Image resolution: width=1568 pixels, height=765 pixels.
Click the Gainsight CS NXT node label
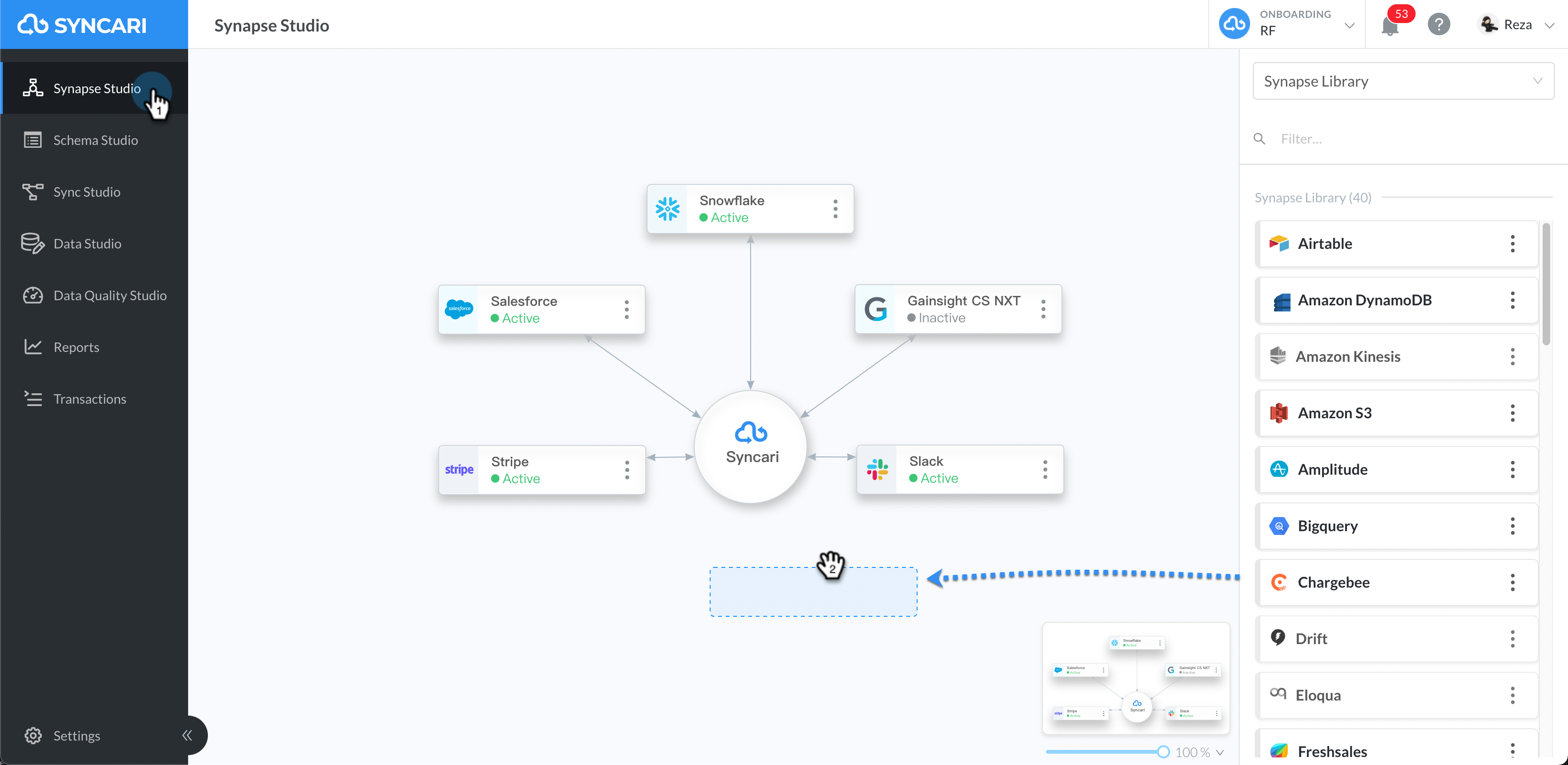(964, 301)
